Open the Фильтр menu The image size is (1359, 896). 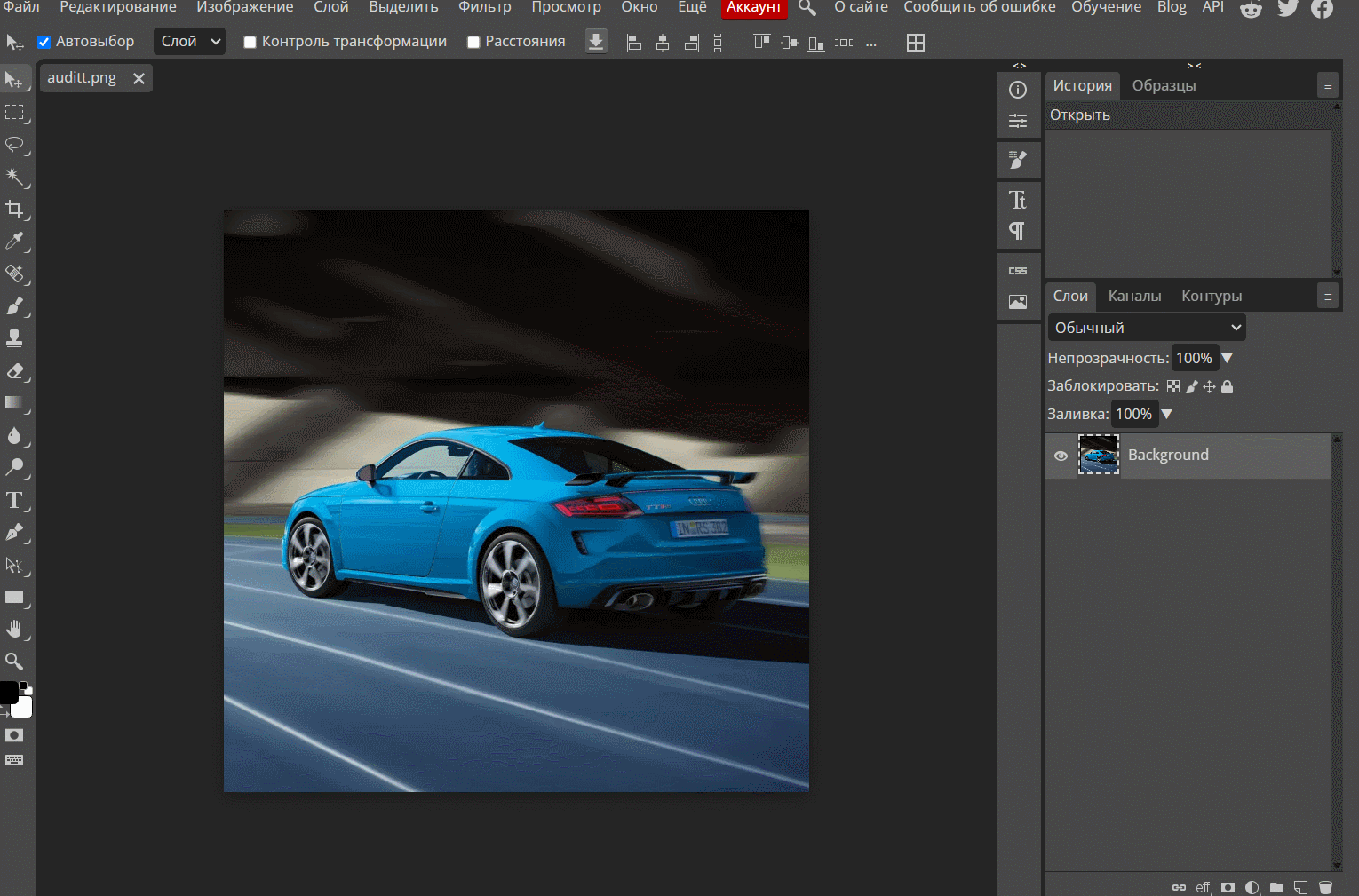(x=484, y=7)
